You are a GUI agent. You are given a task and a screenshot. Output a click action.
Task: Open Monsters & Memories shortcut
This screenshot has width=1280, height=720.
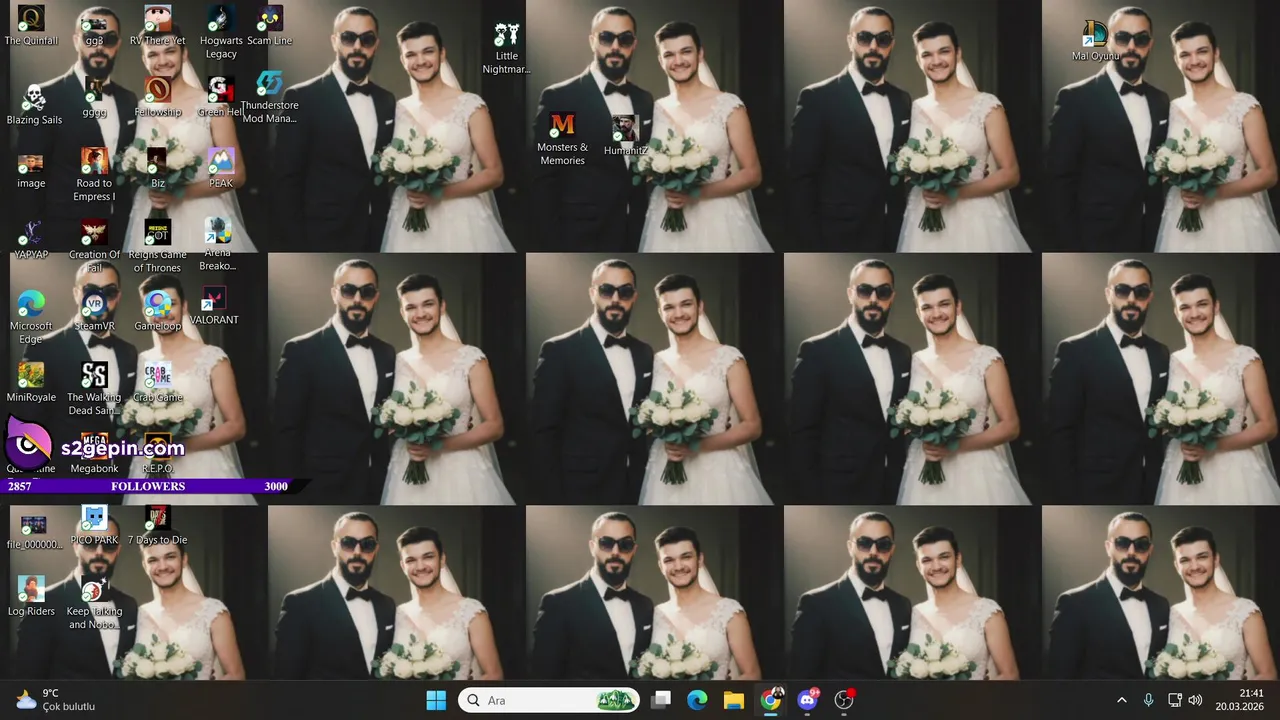coord(563,139)
